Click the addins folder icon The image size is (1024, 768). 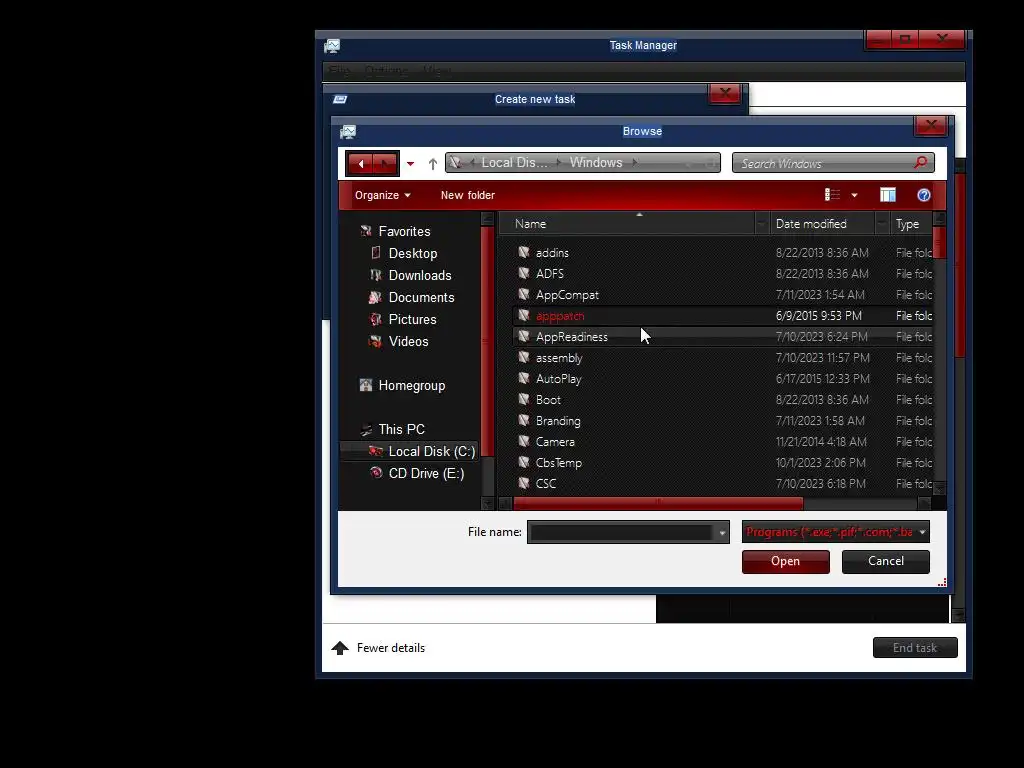(x=524, y=252)
